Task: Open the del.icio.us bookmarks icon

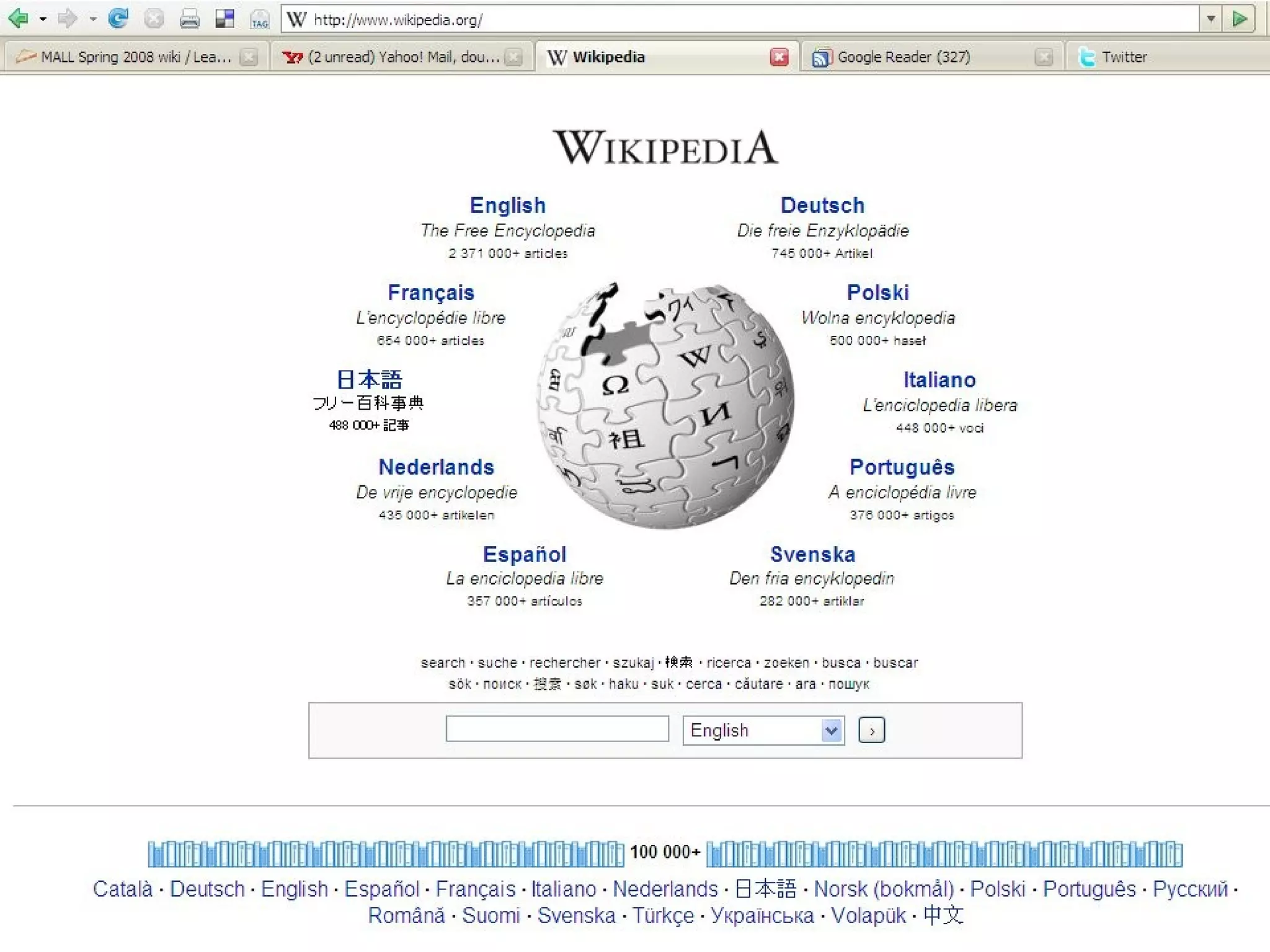Action: coord(224,19)
